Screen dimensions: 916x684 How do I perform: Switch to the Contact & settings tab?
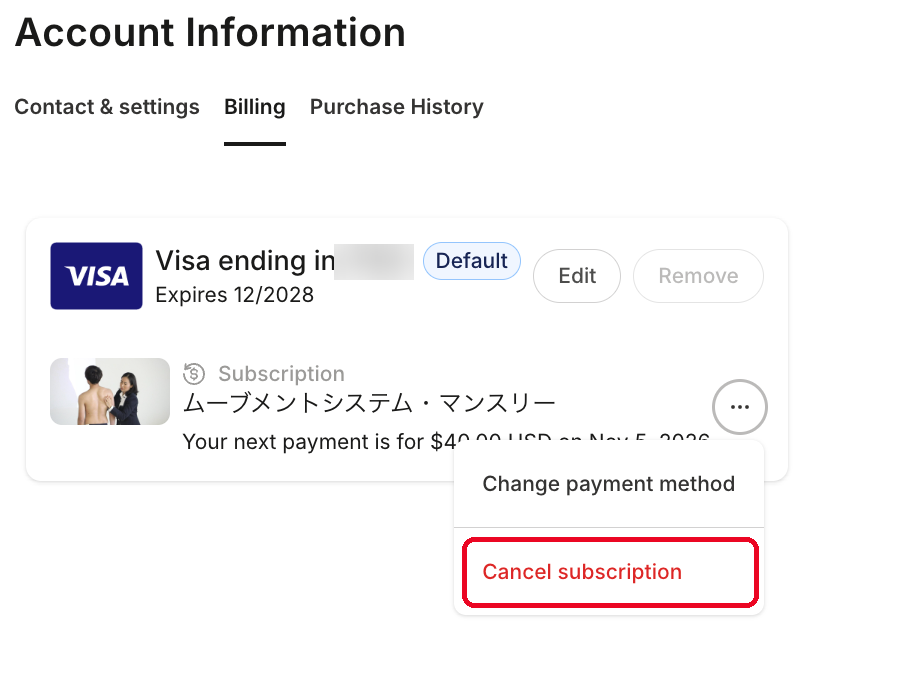tap(107, 107)
